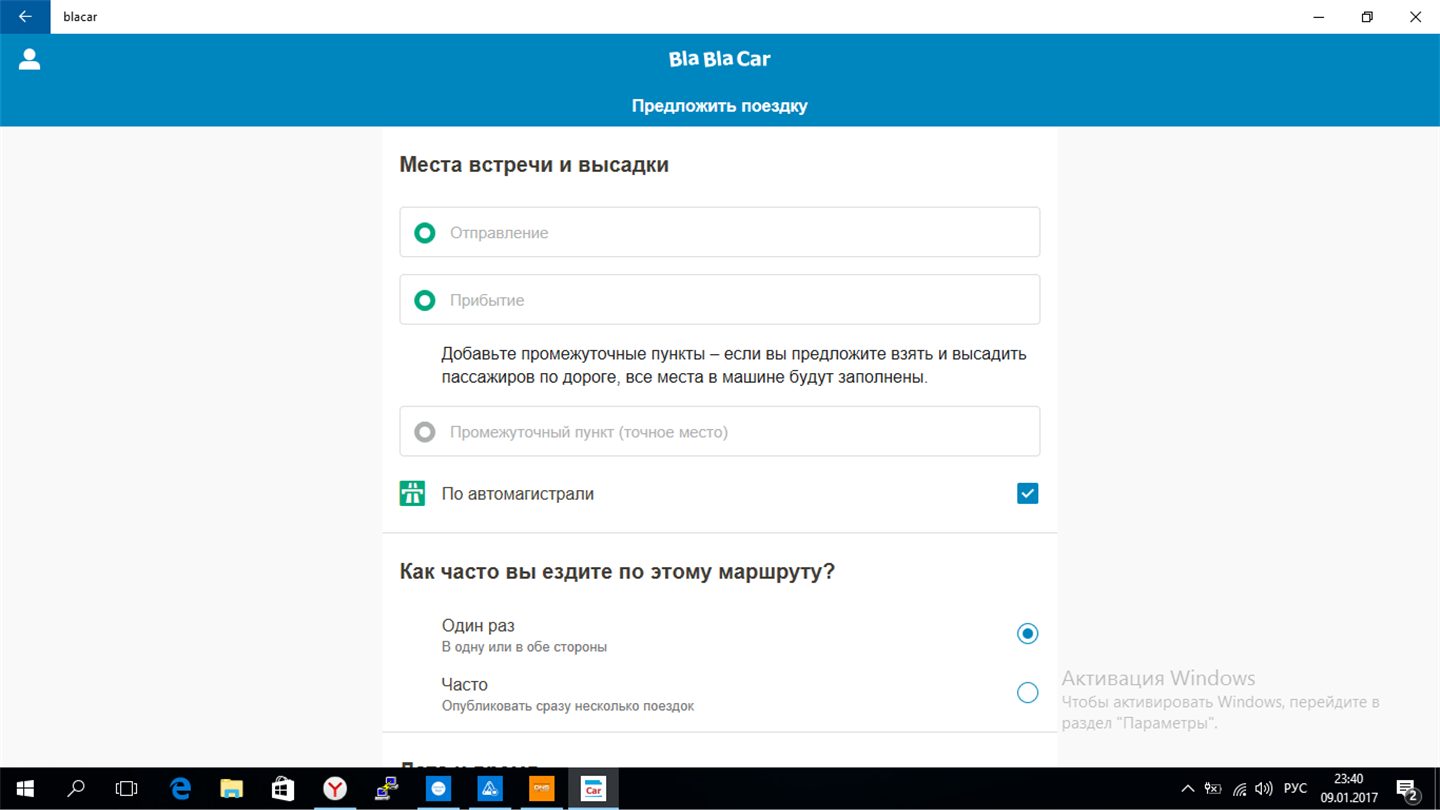Switch input language РУС indicator

[1295, 789]
